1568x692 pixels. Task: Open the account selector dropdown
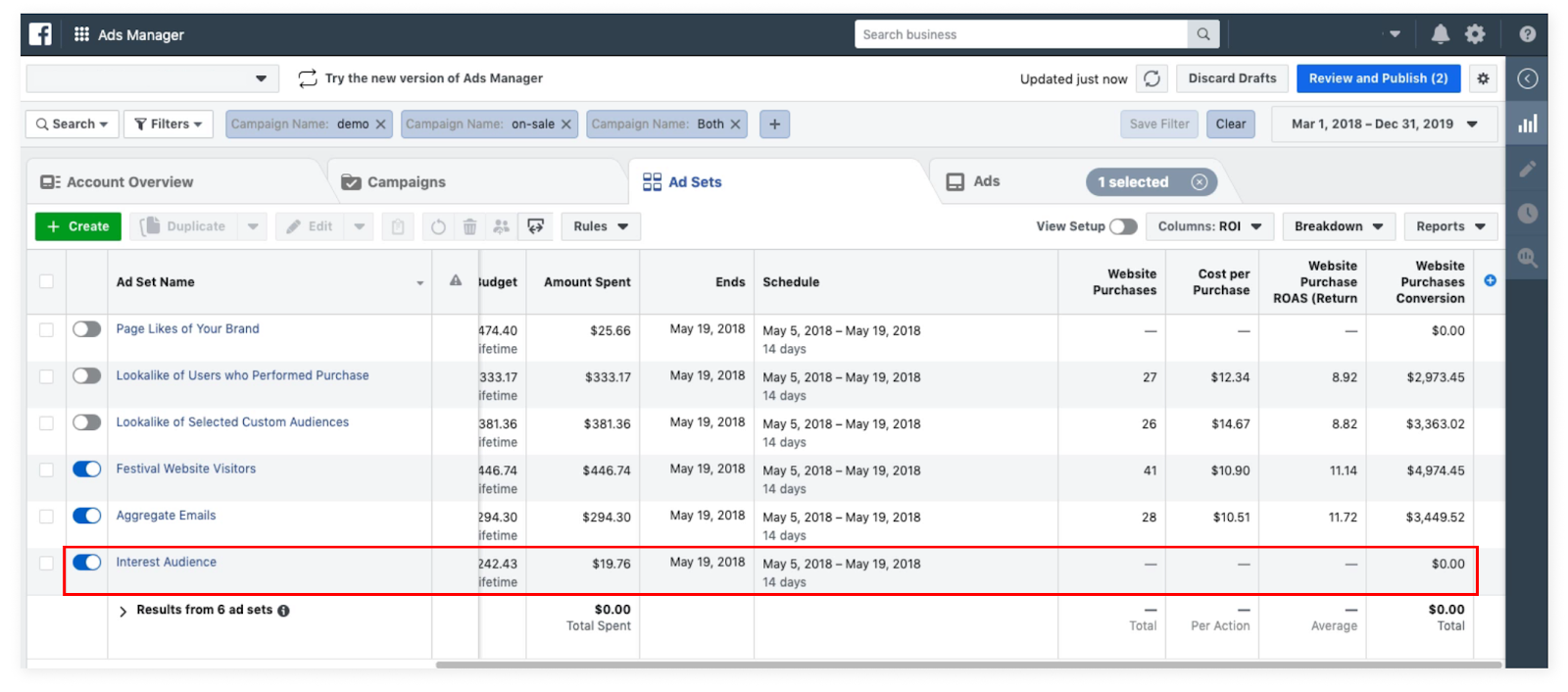tap(152, 78)
